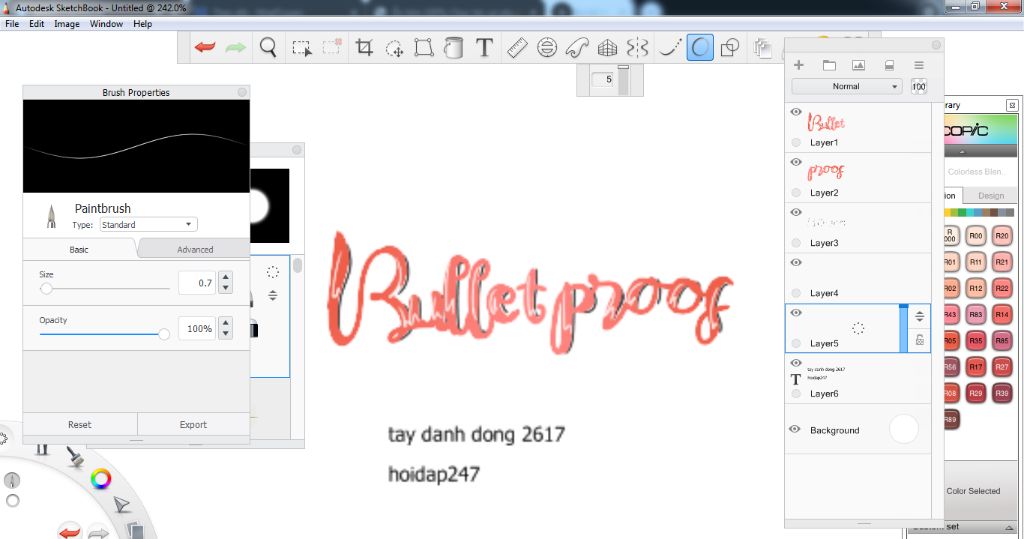Select the Crop tool
The height and width of the screenshot is (539, 1024).
pos(364,47)
